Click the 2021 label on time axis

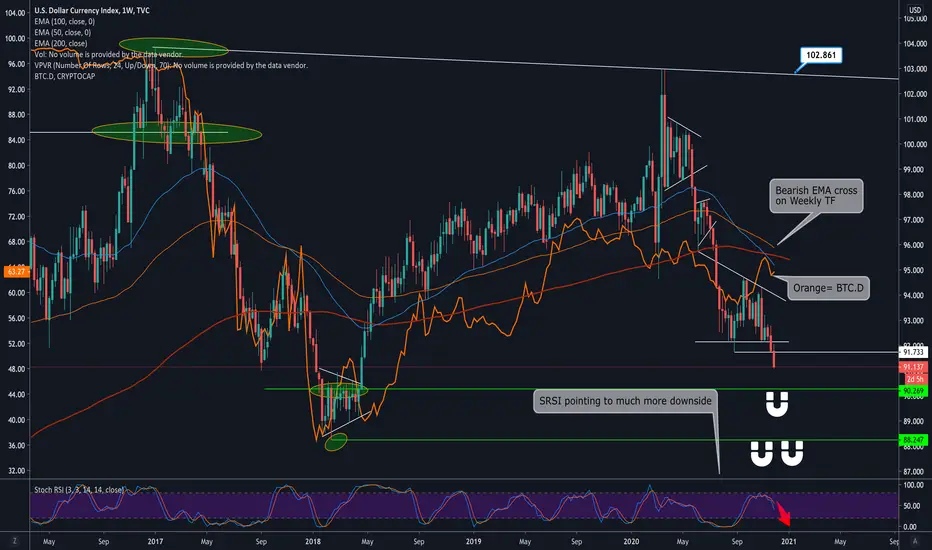coord(789,542)
